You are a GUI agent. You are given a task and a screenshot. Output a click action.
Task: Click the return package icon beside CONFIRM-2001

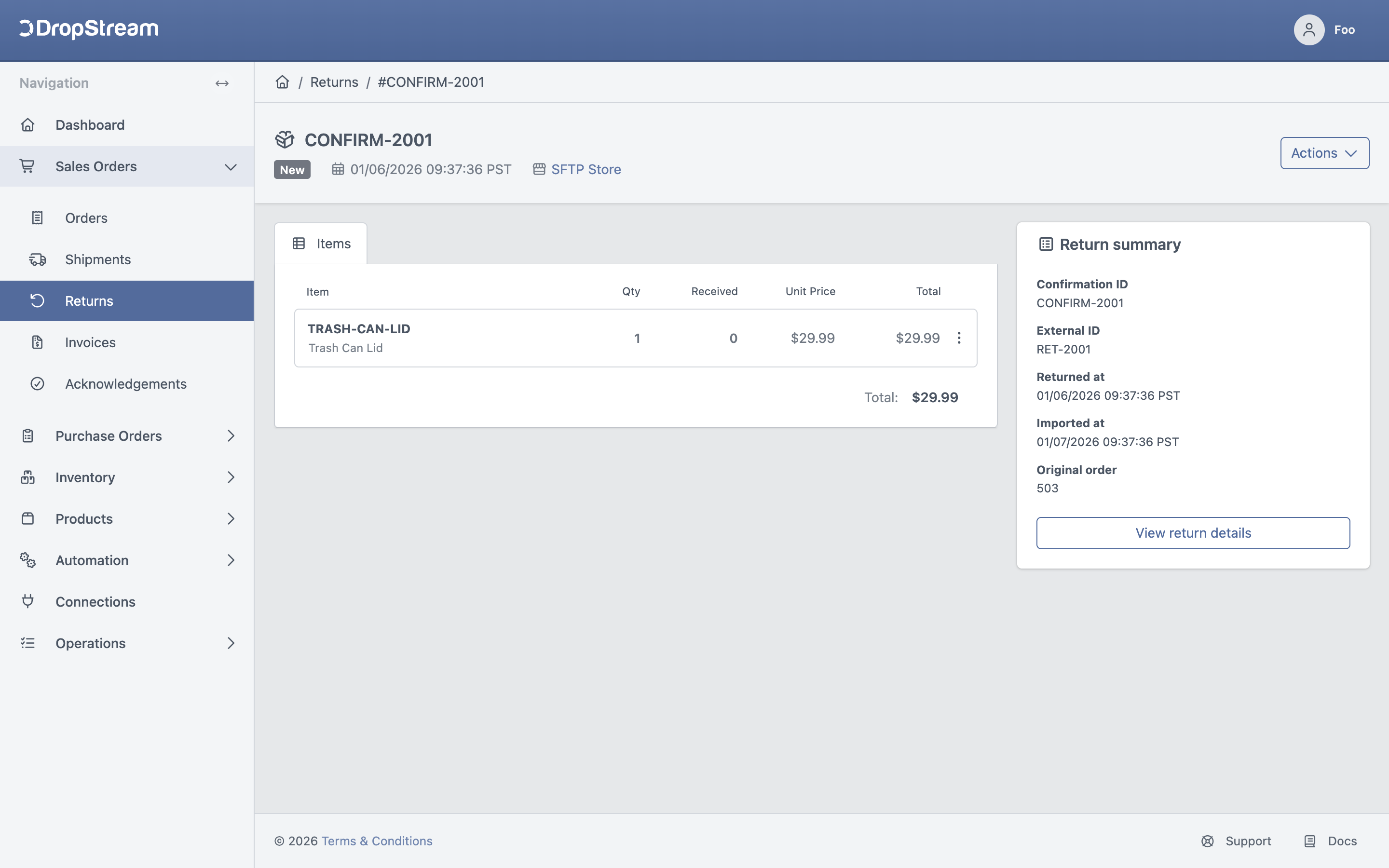click(x=285, y=139)
